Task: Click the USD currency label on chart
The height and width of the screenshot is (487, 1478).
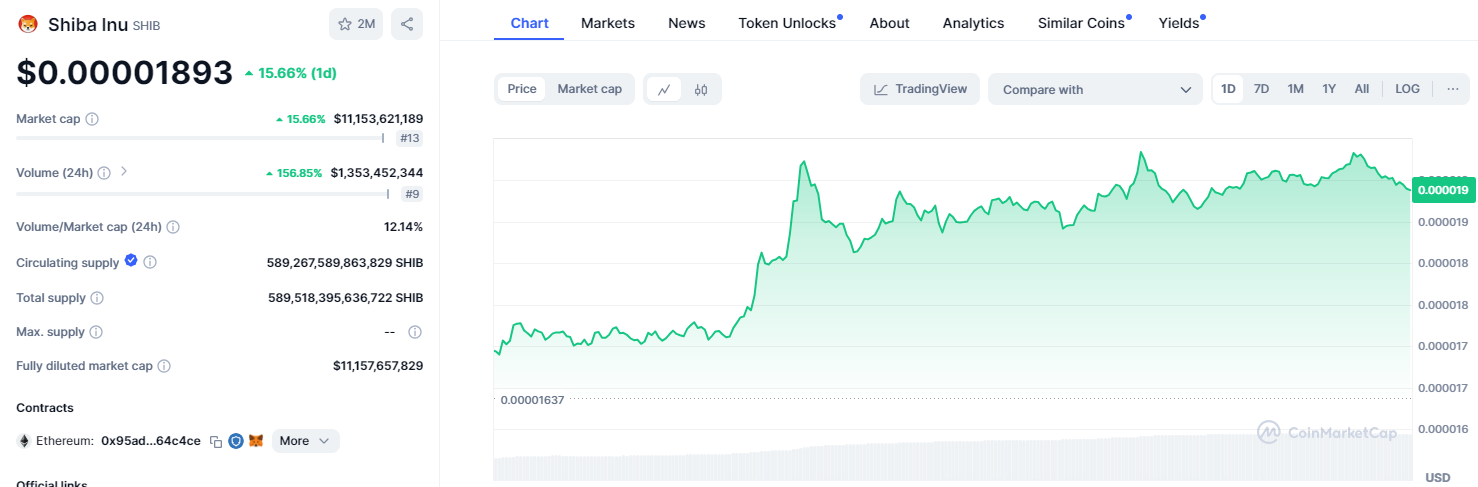Action: pos(1437,478)
